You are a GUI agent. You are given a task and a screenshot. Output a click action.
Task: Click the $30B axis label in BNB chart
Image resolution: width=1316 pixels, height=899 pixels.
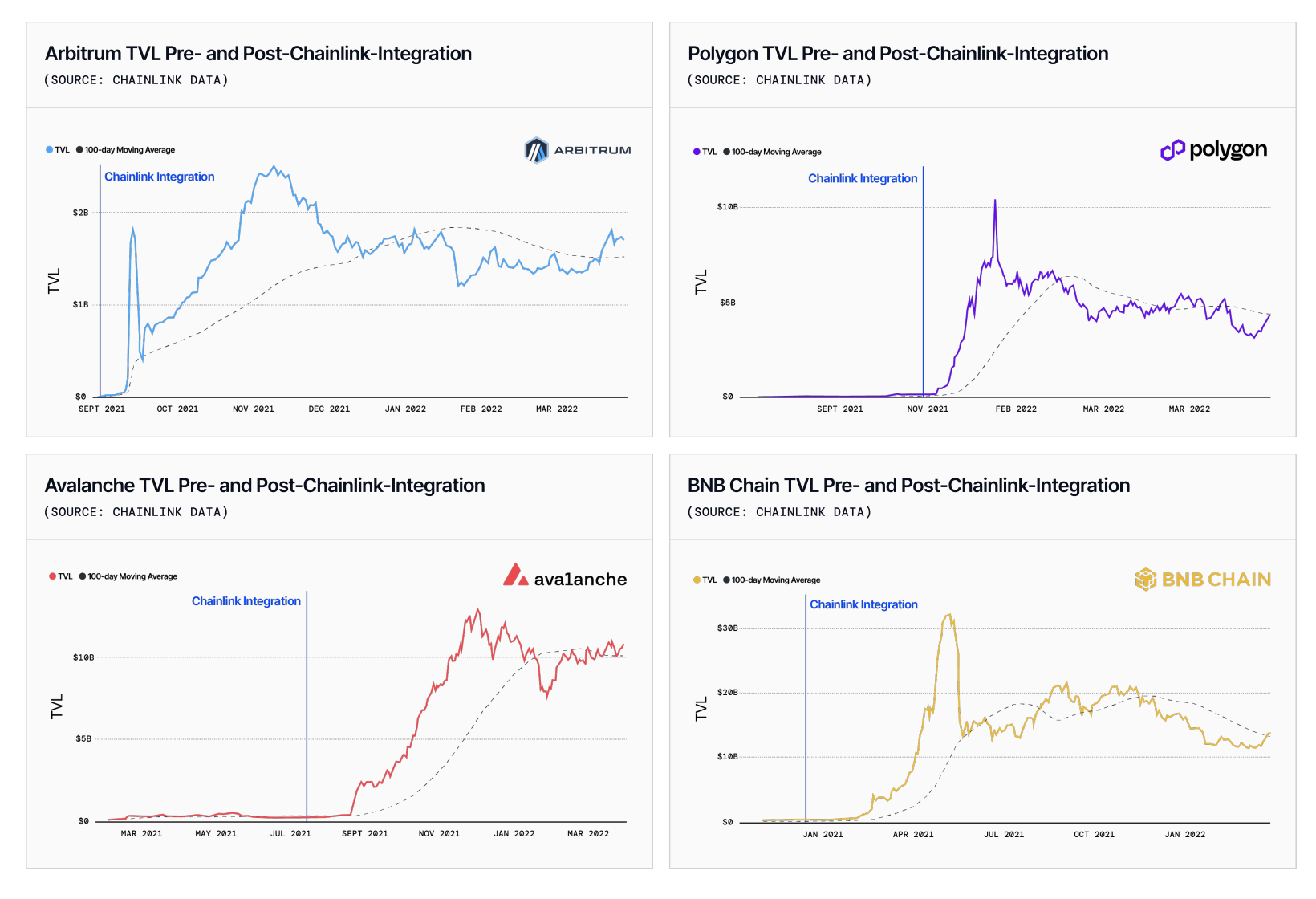[x=727, y=628]
